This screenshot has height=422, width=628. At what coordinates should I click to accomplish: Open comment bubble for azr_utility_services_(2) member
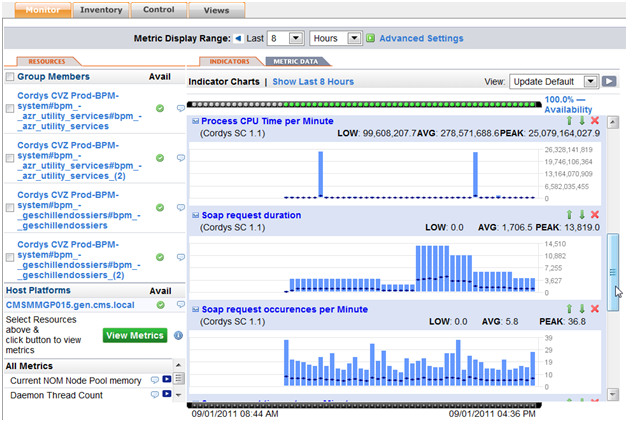(x=181, y=158)
